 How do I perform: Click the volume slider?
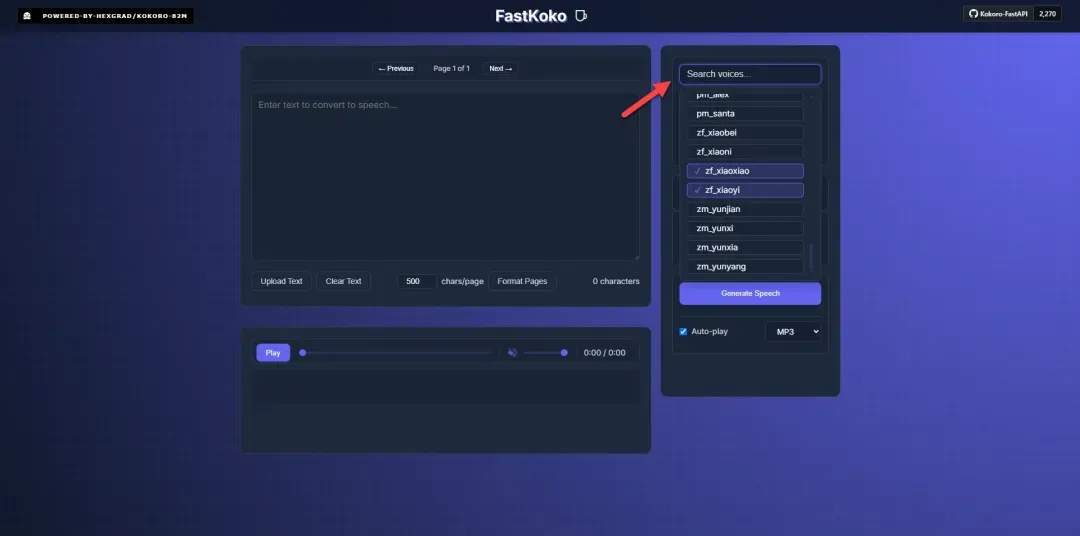pos(545,353)
